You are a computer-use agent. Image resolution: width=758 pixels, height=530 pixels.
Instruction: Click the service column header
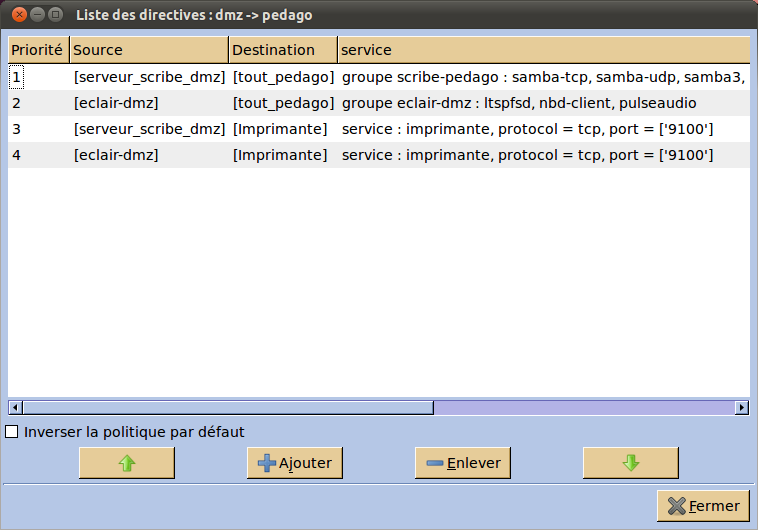544,50
